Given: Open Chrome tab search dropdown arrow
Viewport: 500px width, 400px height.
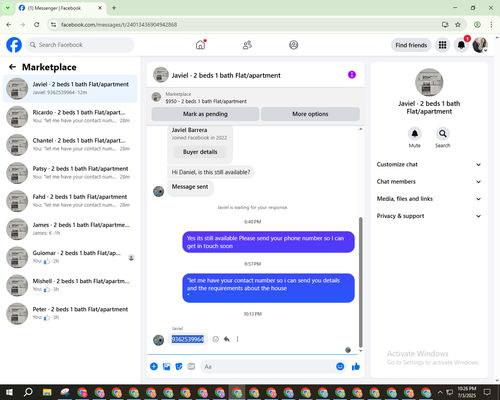Looking at the screenshot, I should [8, 8].
